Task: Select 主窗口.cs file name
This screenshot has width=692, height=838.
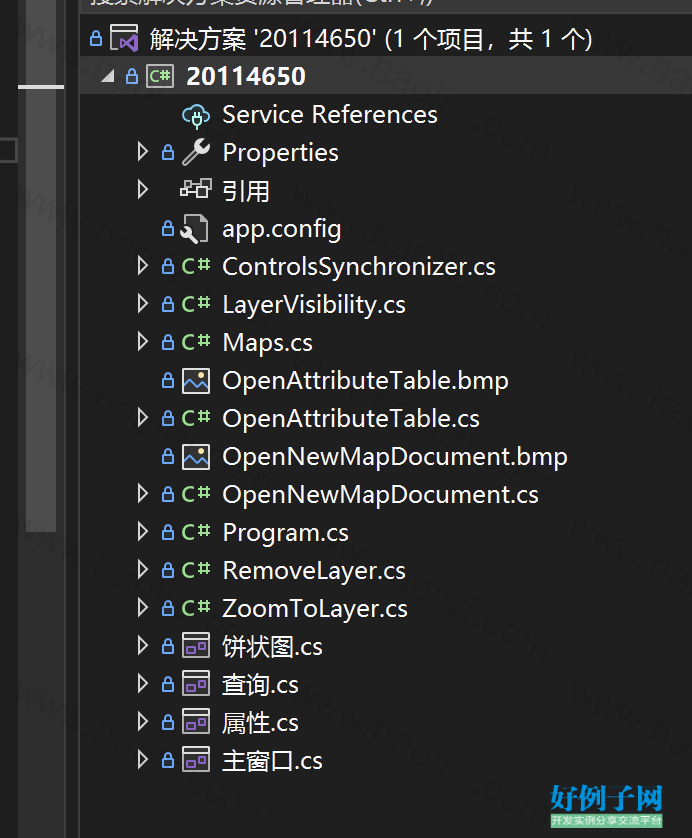Action: tap(273, 761)
